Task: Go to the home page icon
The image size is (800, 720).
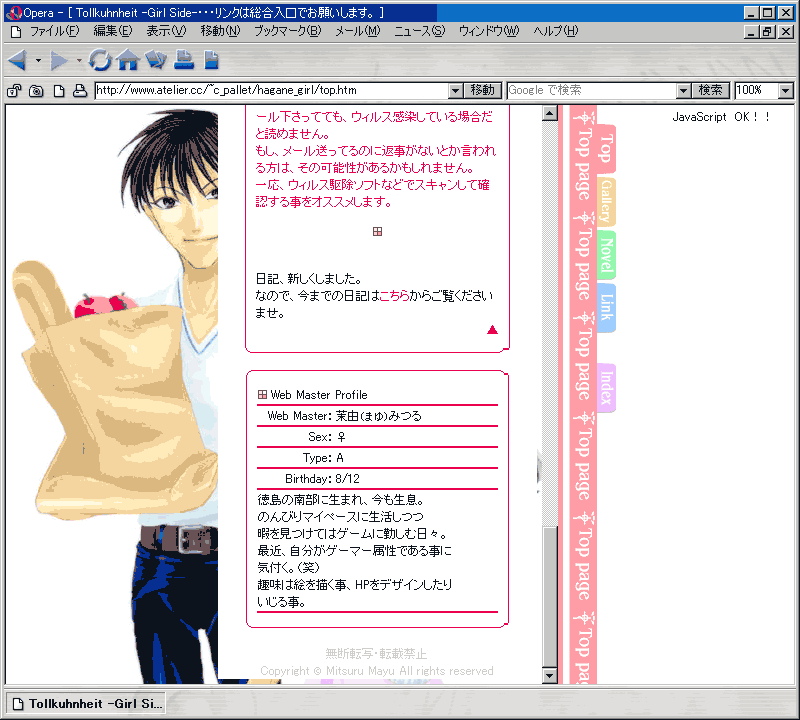Action: point(128,60)
